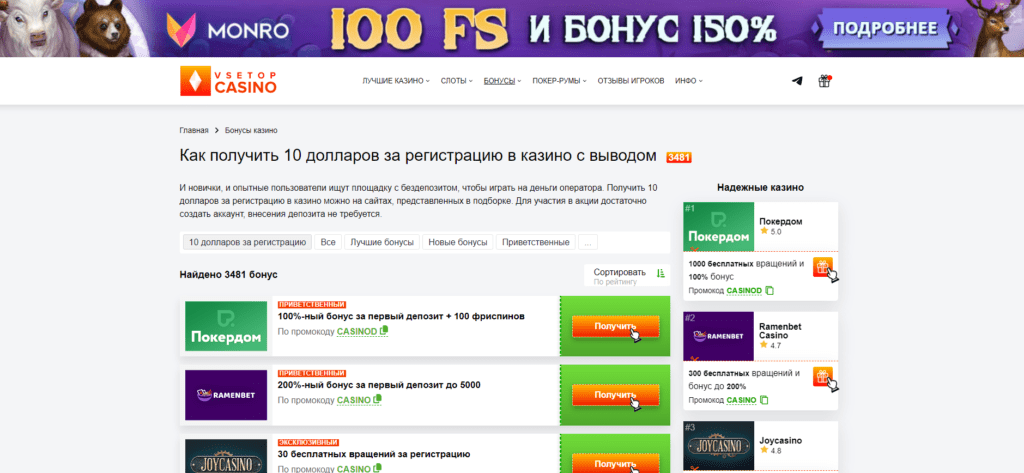This screenshot has width=1024, height=473.
Task: Click Подробнее button in Monro banner
Action: (x=885, y=29)
